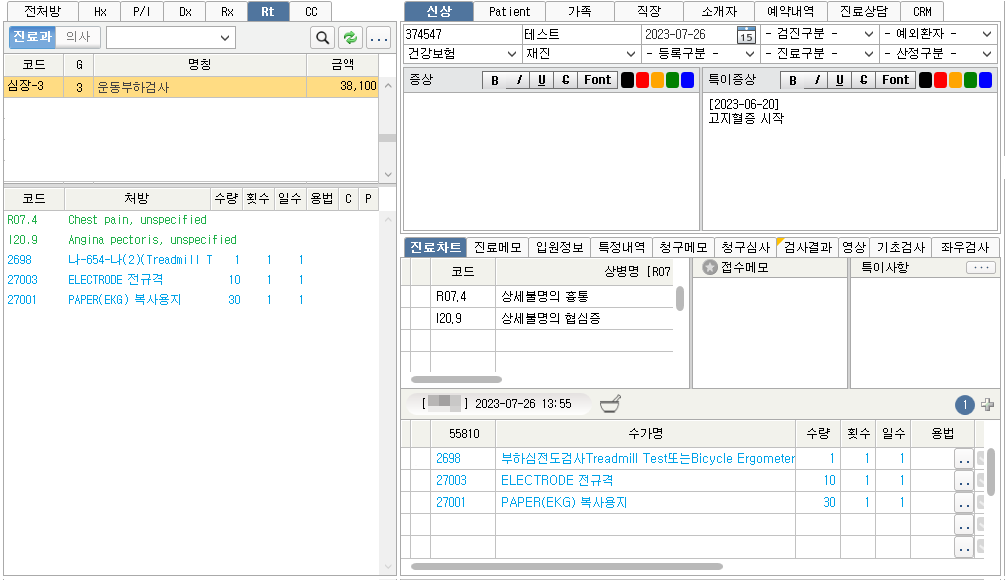Click the green refresh icon
Viewport: 1005px width, 580px height.
(x=350, y=38)
